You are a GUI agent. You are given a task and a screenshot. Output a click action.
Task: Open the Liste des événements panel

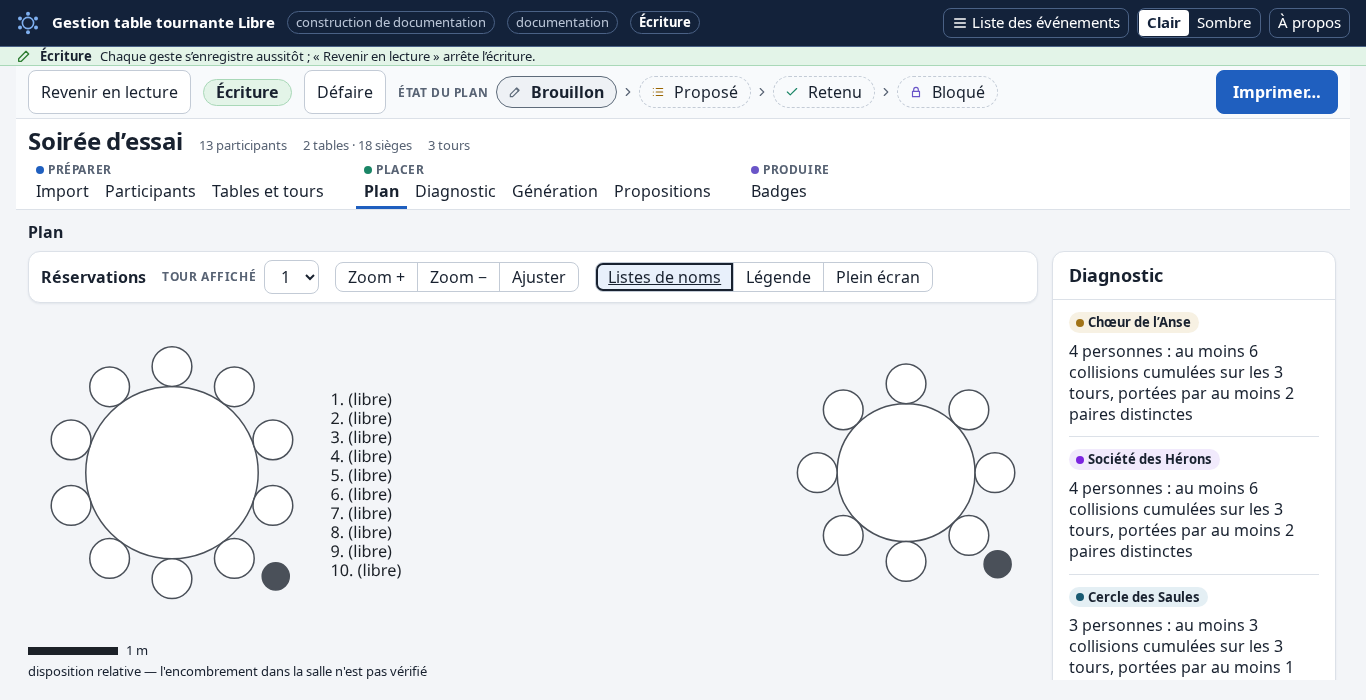point(1036,23)
